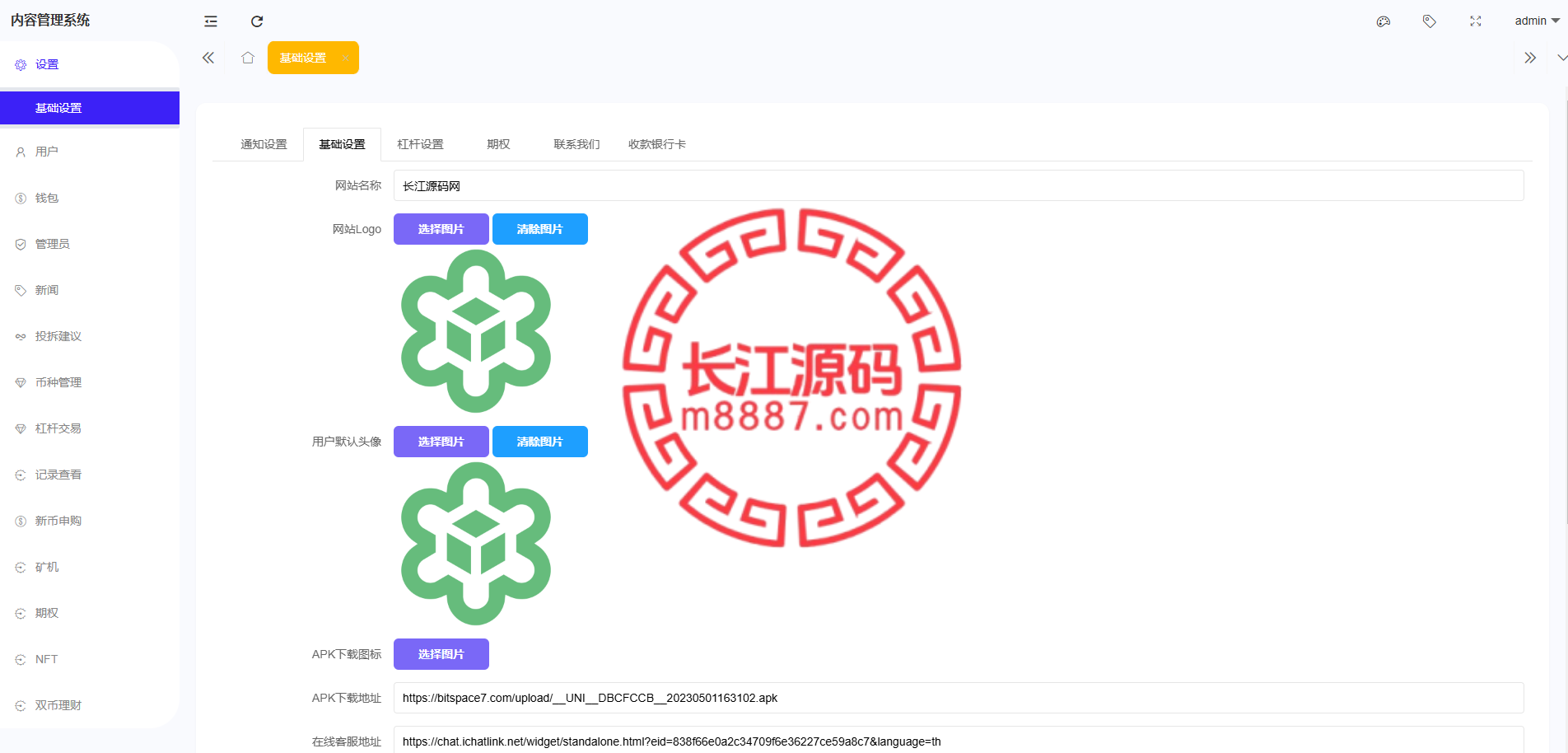Open the 投拆建议 sidebar menu
This screenshot has height=753, width=1568.
click(x=90, y=336)
